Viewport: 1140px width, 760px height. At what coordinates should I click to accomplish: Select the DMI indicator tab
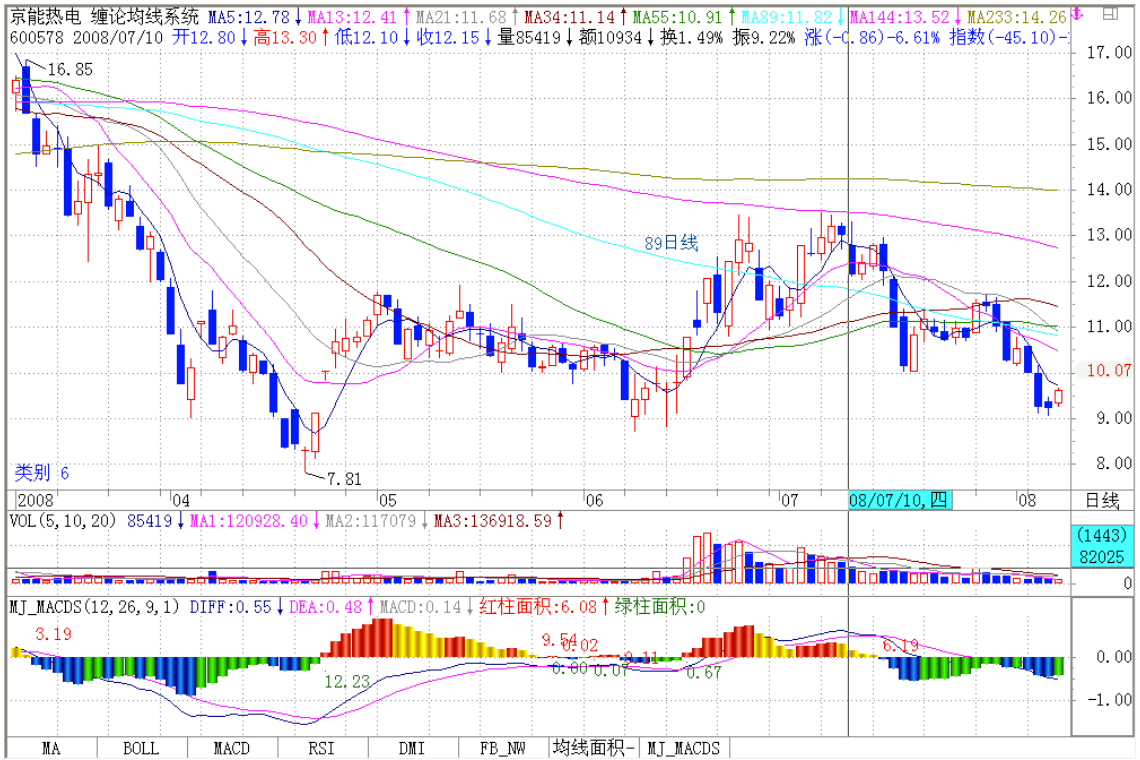(x=412, y=748)
